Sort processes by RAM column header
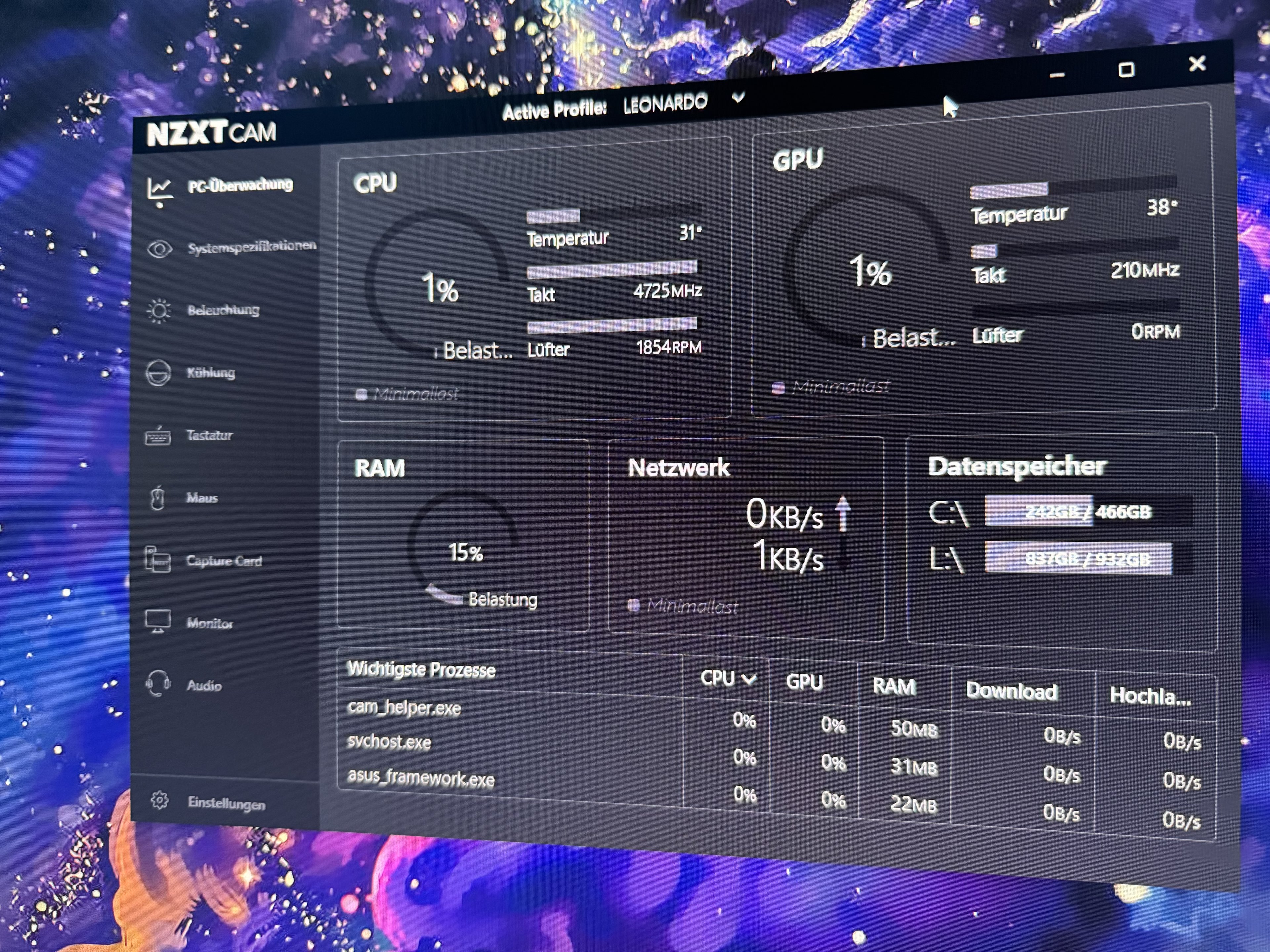This screenshot has width=1270, height=952. click(893, 686)
